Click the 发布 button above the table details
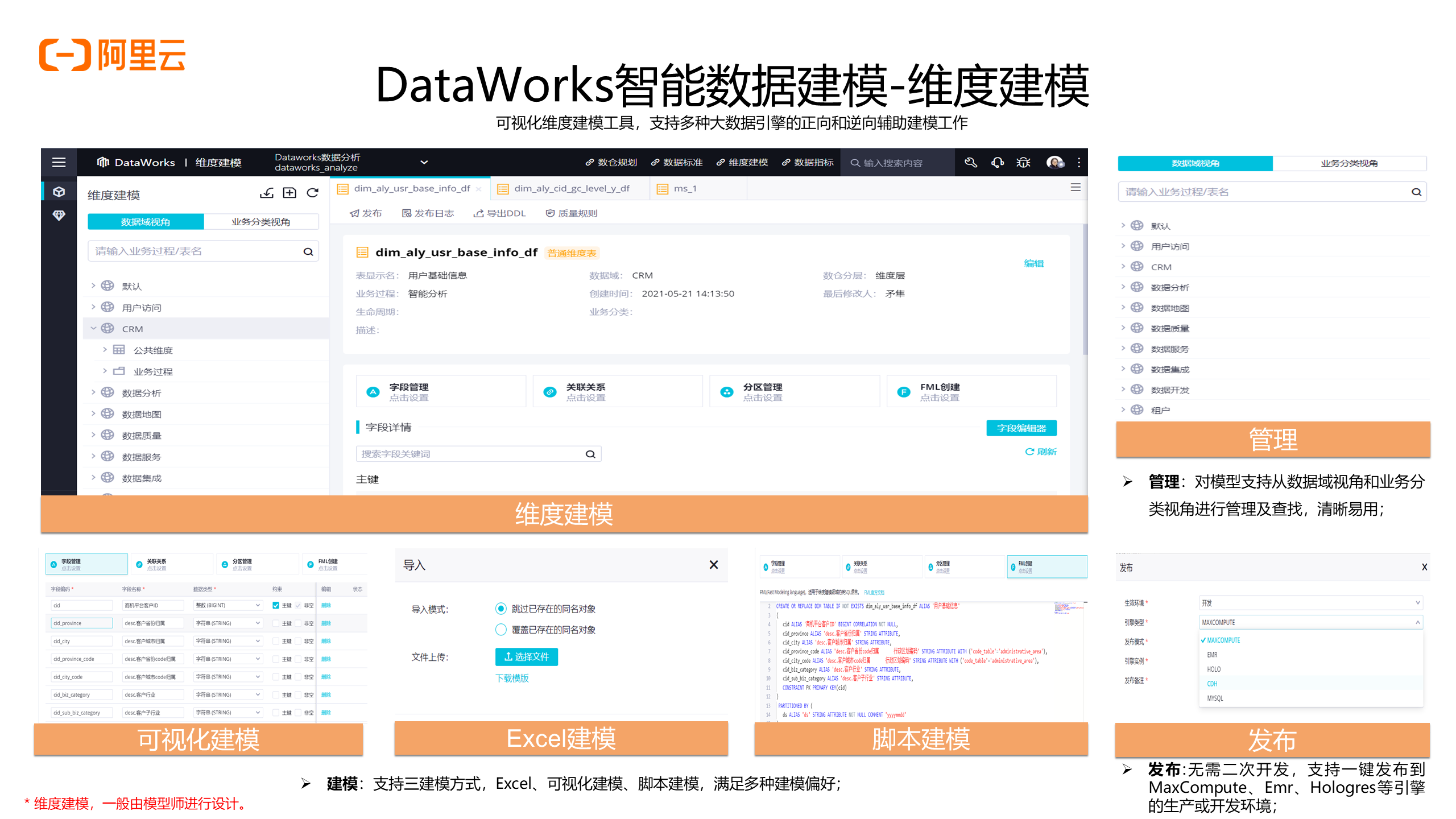1456x819 pixels. [366, 213]
